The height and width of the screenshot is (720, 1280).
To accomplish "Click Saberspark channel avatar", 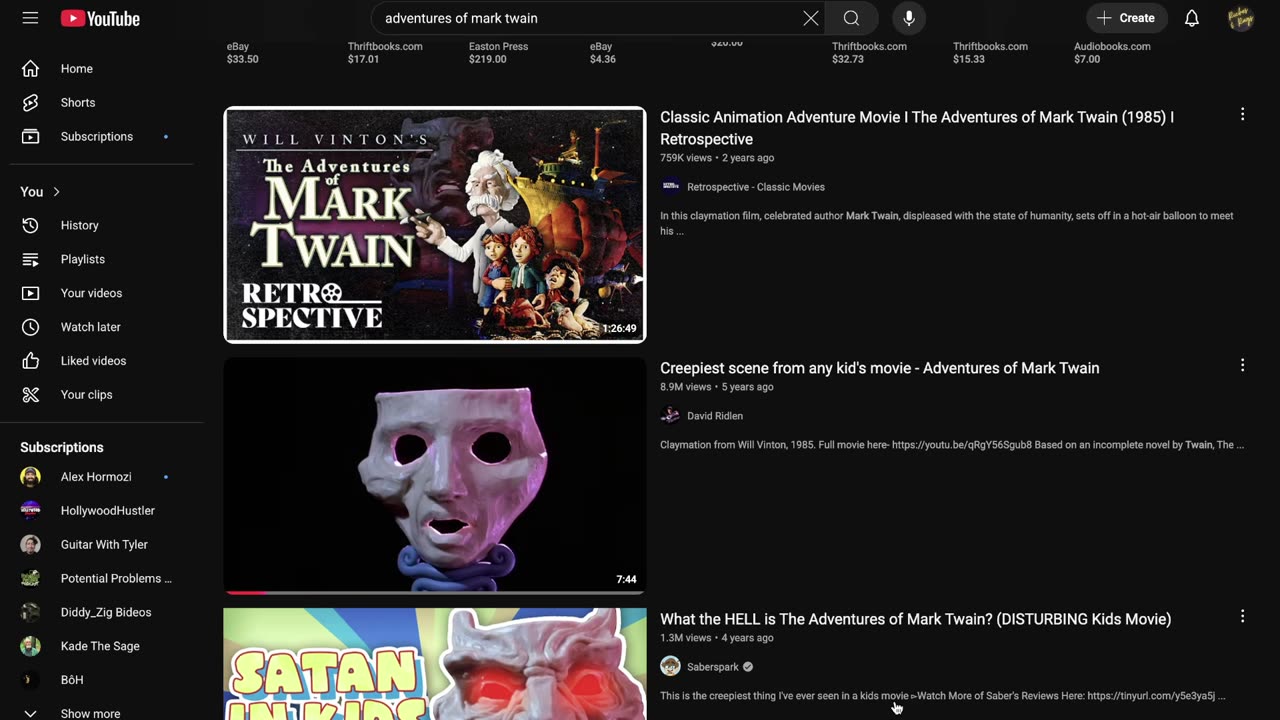I will (x=670, y=667).
